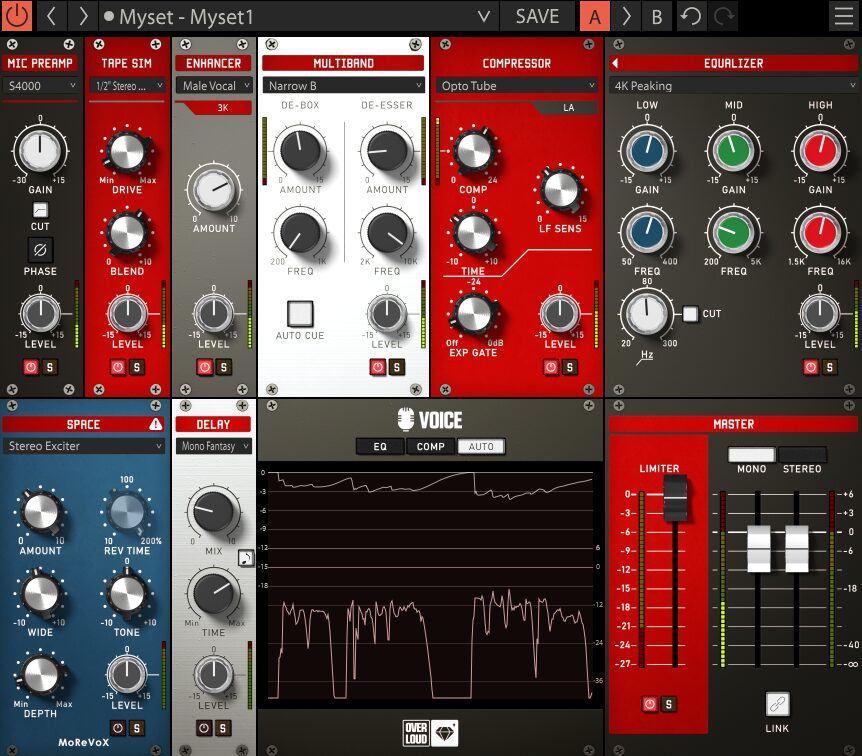Toggle Auto Cue in Multiband module
This screenshot has width=862, height=756.
[300, 313]
